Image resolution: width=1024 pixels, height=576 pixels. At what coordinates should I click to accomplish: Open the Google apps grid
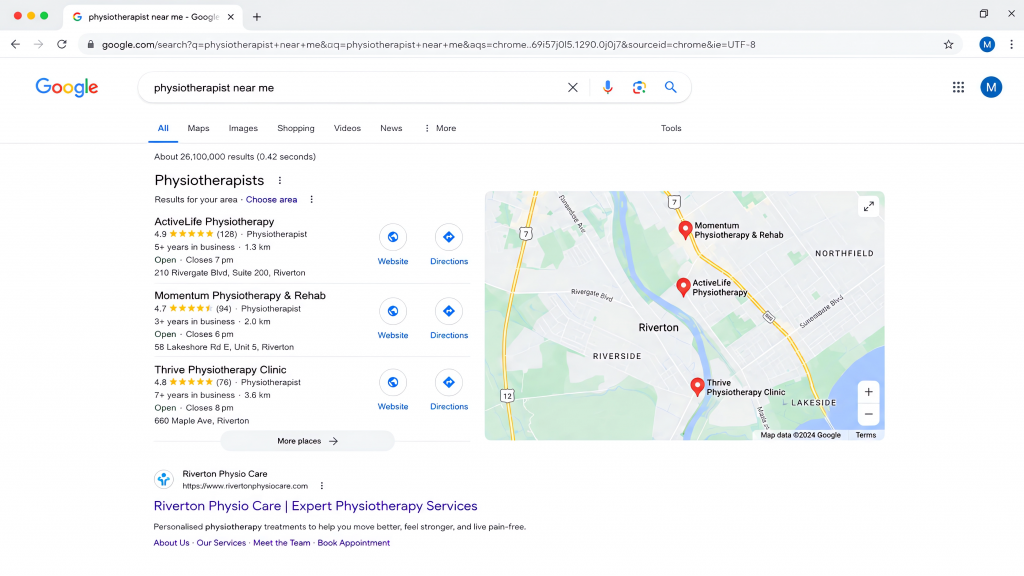click(x=958, y=87)
